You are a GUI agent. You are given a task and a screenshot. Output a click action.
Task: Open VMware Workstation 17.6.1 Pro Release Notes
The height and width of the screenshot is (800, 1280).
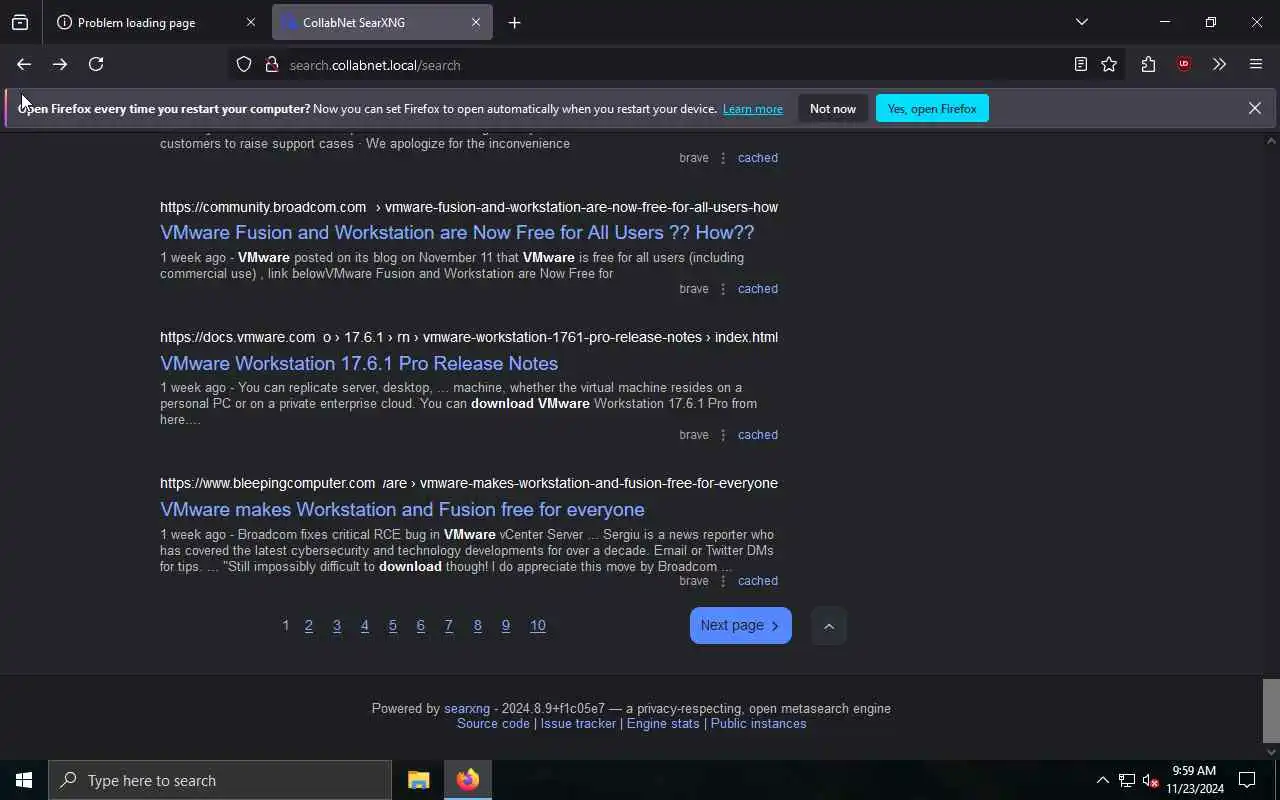click(x=359, y=363)
